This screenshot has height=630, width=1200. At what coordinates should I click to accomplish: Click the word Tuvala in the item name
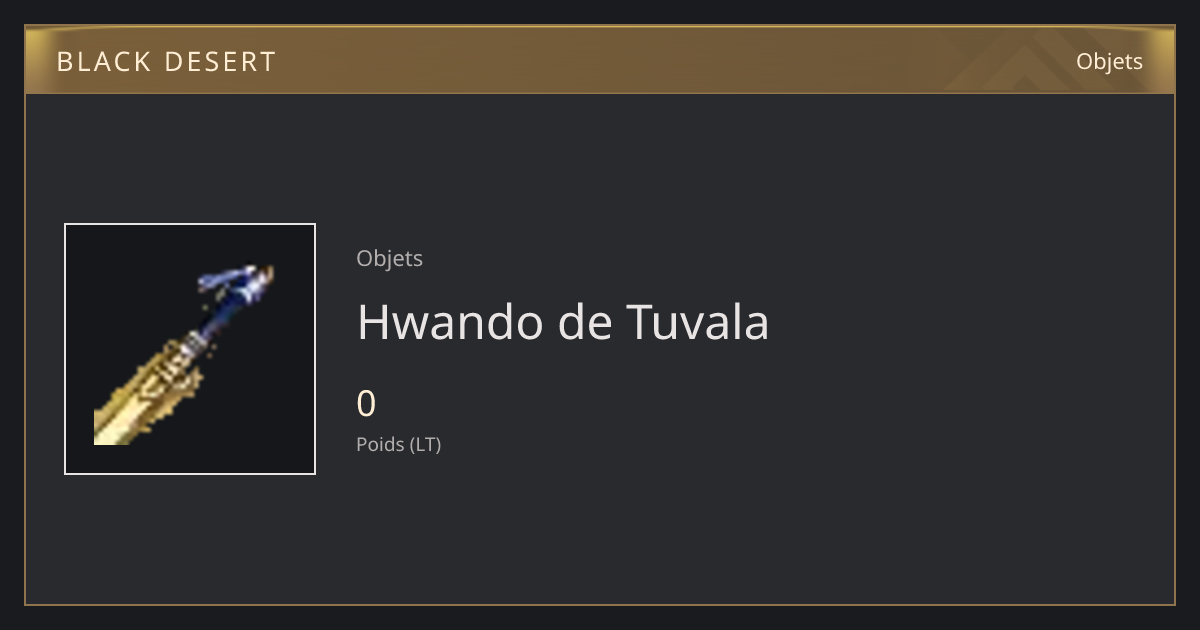tap(698, 322)
